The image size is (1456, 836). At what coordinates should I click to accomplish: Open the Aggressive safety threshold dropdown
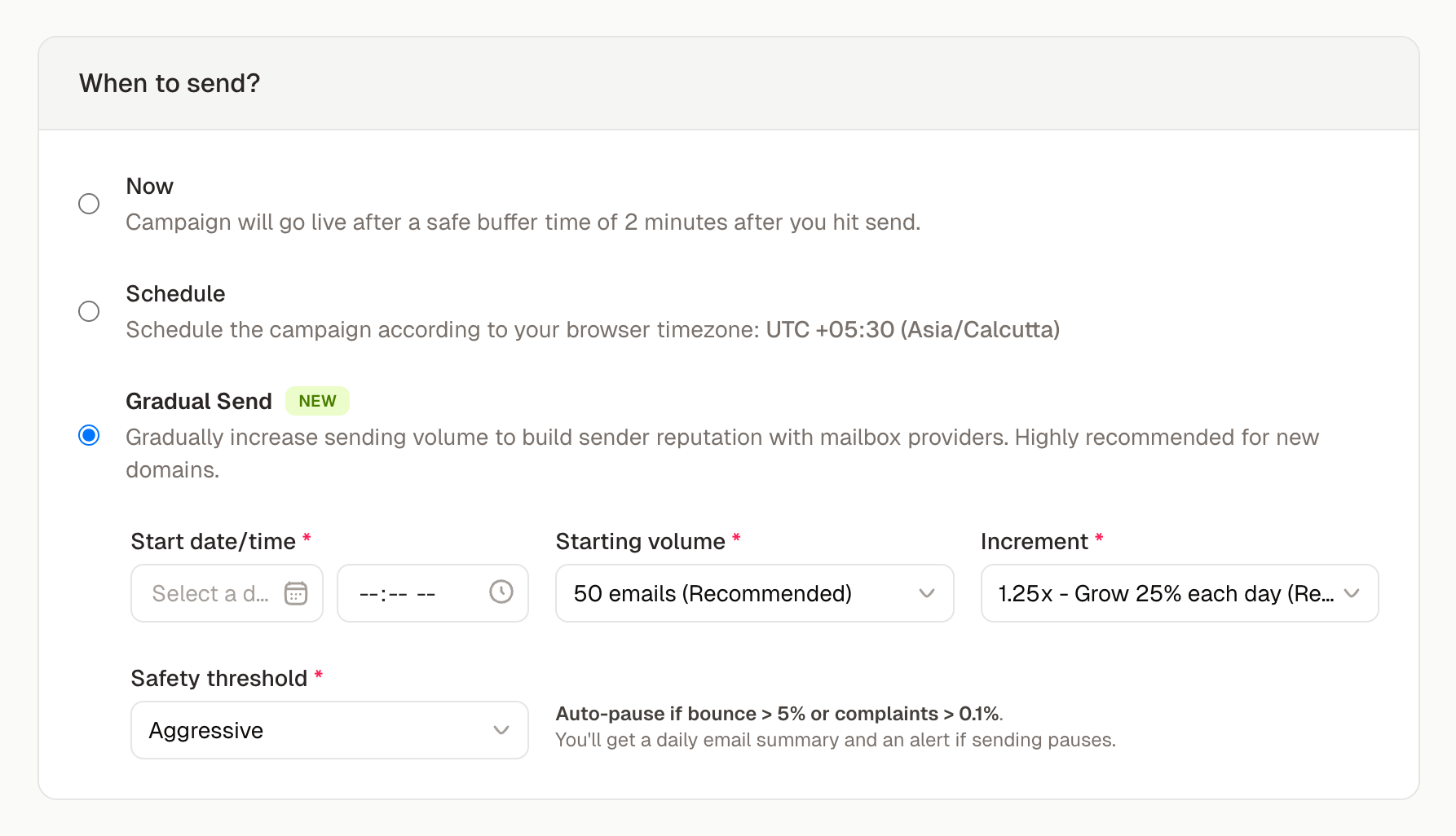click(x=329, y=730)
